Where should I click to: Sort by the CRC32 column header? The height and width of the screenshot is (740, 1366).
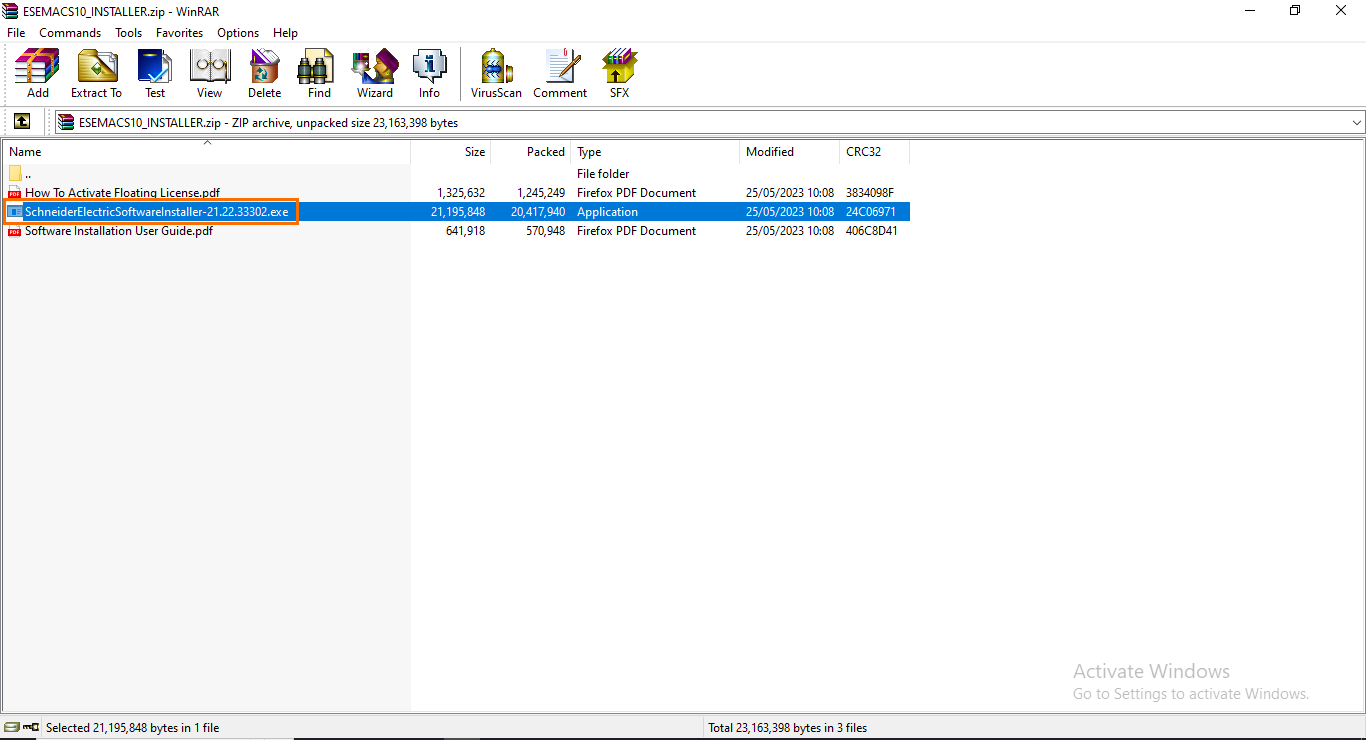coord(875,152)
